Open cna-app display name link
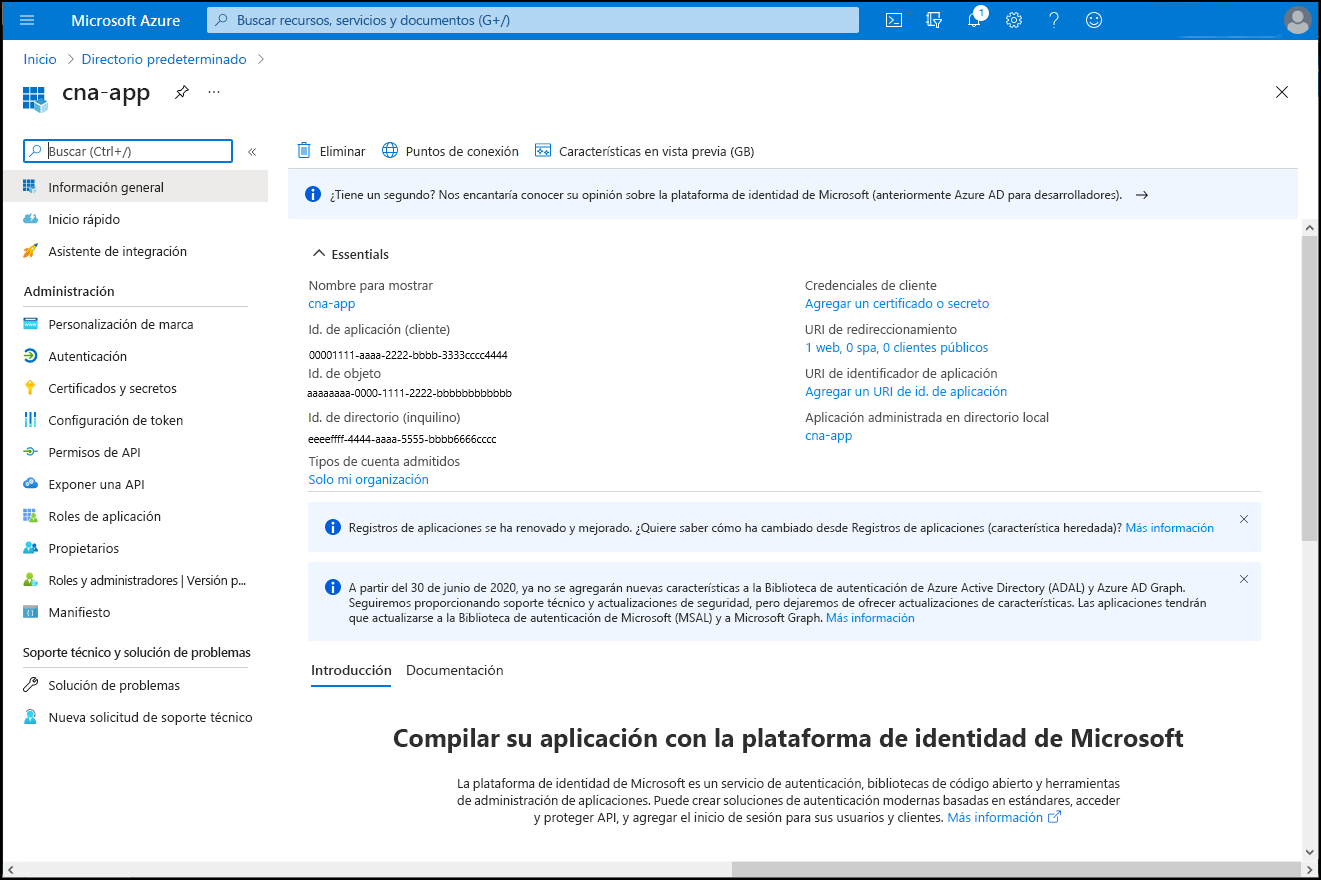This screenshot has height=880, width=1321. 332,303
